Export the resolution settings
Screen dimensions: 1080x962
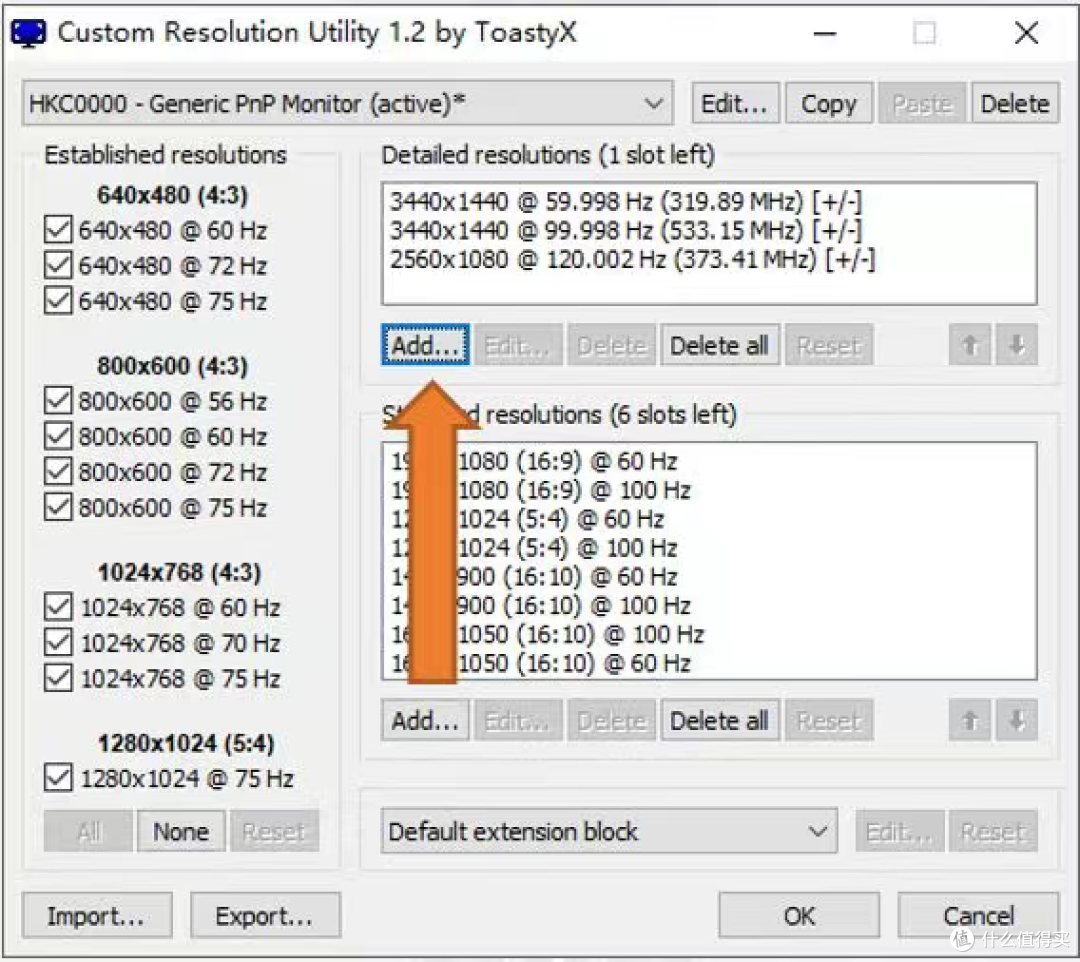tap(264, 915)
